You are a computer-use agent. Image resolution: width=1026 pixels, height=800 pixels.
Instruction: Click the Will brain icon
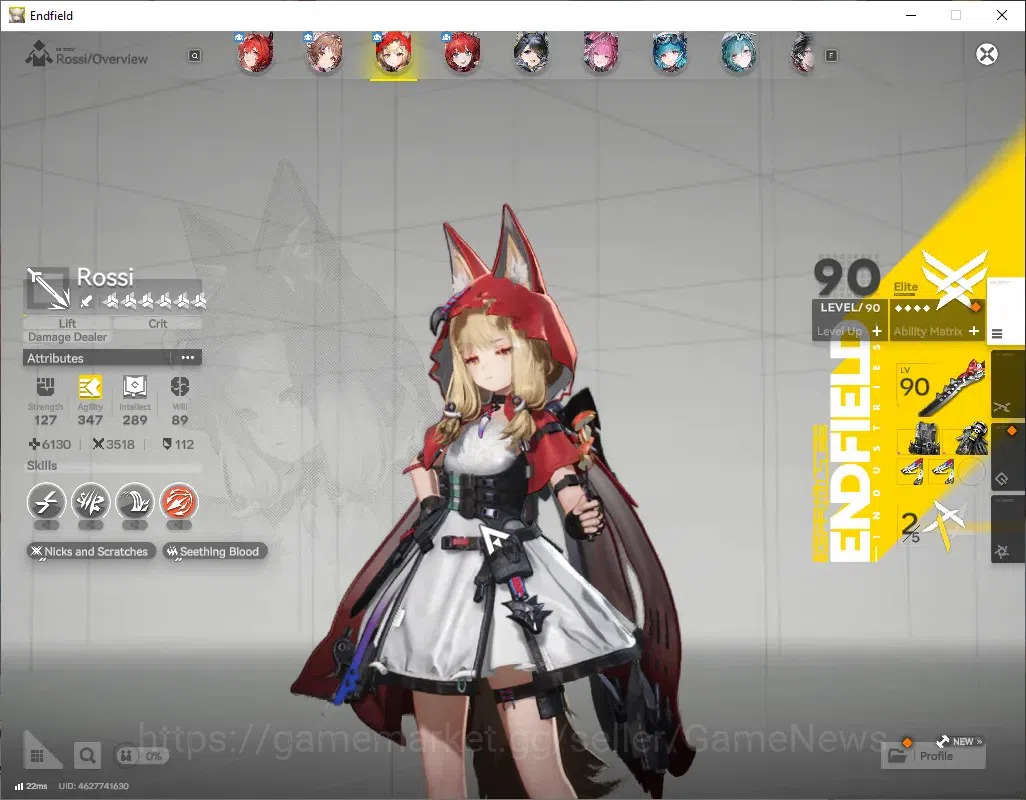(x=179, y=387)
